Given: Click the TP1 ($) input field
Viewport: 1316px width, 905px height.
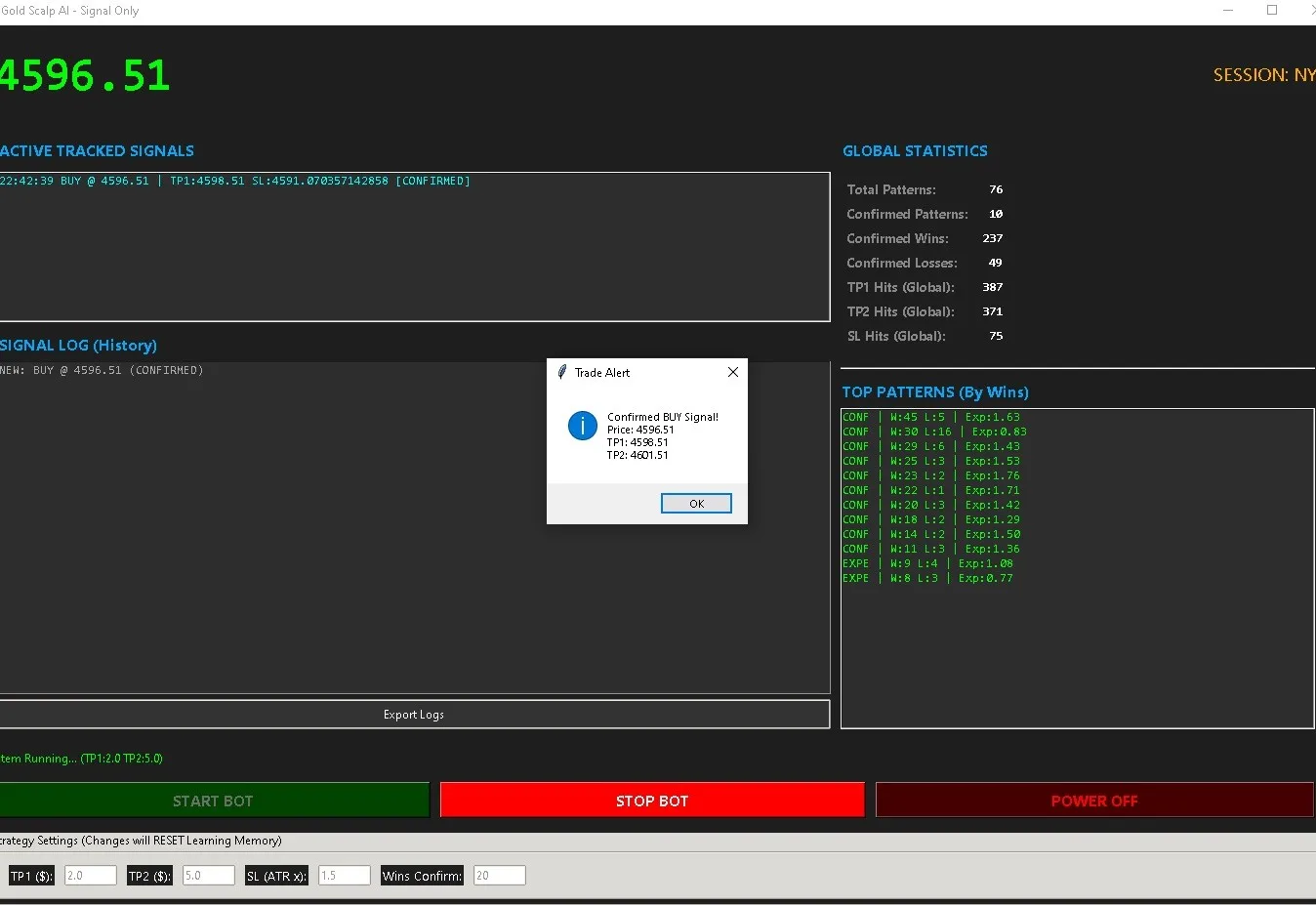Looking at the screenshot, I should [91, 876].
